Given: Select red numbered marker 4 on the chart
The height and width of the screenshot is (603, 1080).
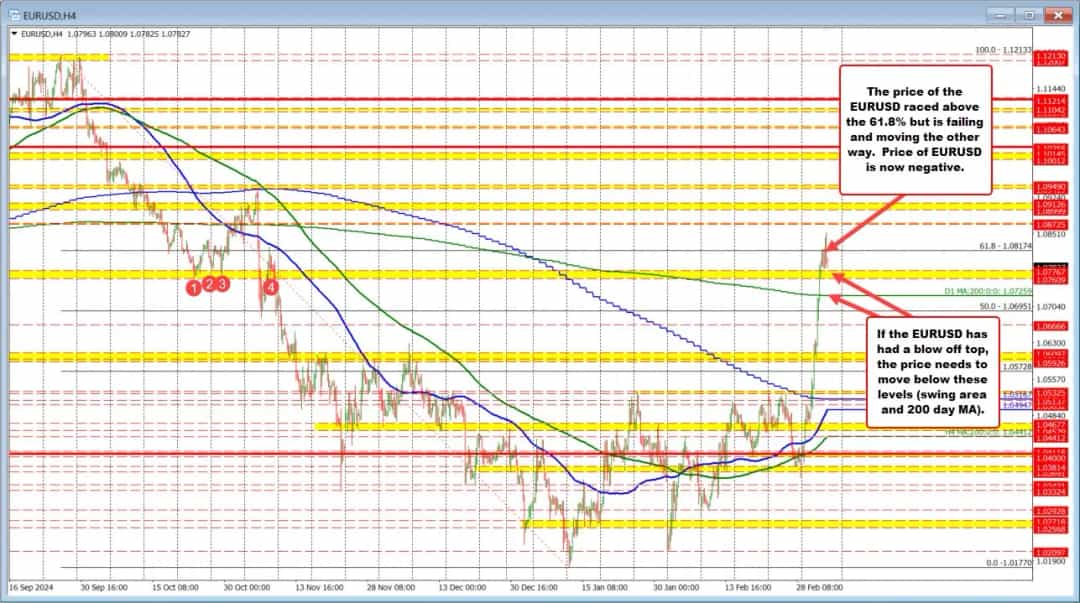Looking at the screenshot, I should click(x=270, y=287).
